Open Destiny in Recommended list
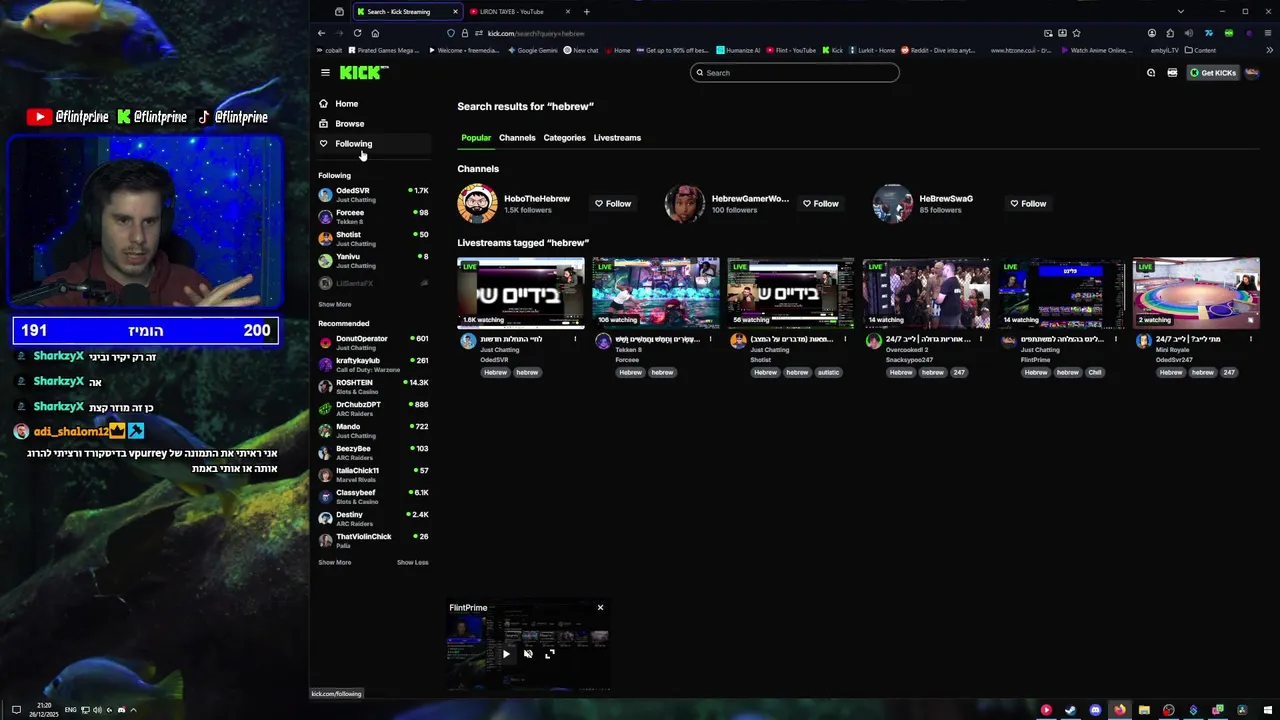 pyautogui.click(x=373, y=518)
